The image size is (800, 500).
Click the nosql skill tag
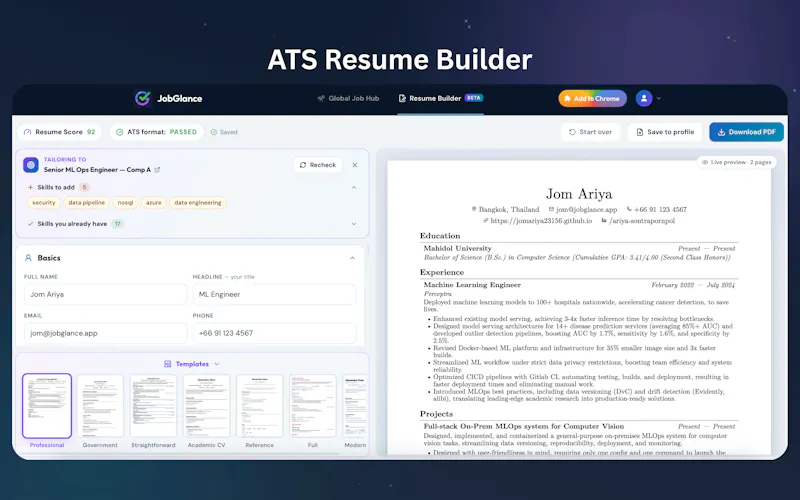click(x=126, y=203)
